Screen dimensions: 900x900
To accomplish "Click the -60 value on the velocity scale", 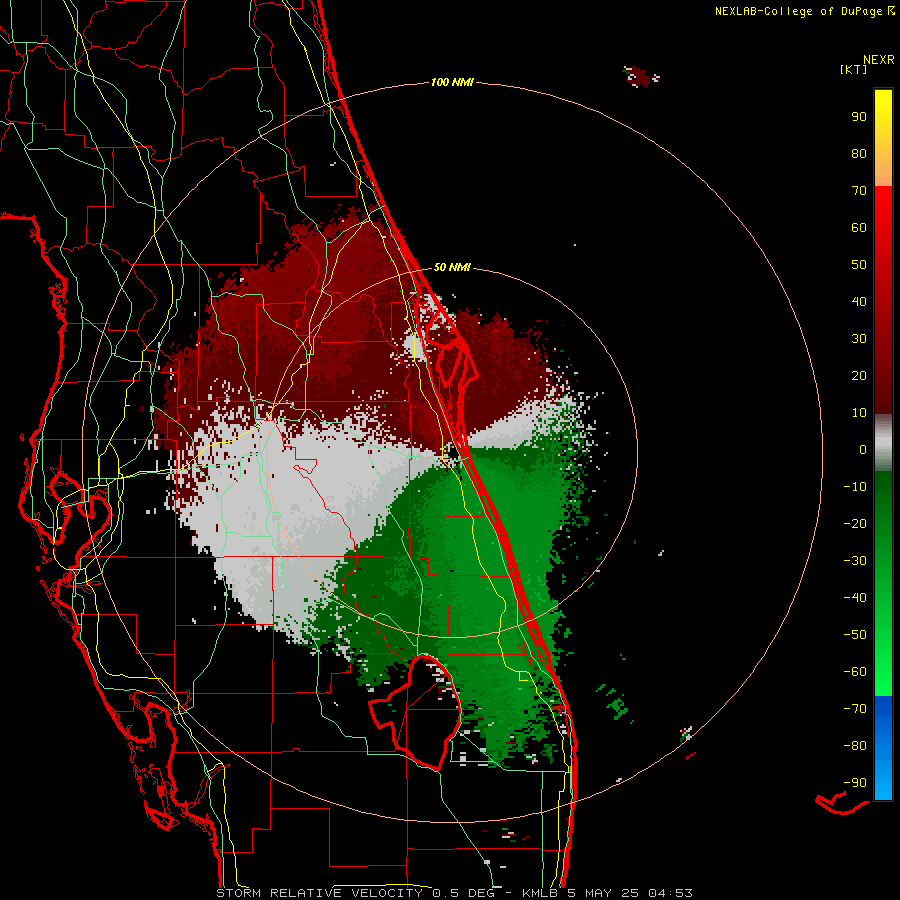I will [855, 672].
